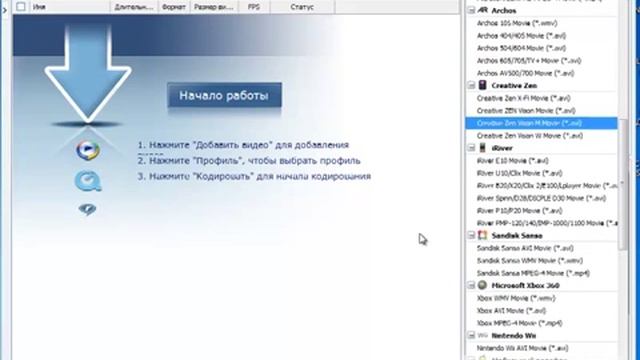Select Archos 605/705/TV+ Movie profile

click(529, 61)
